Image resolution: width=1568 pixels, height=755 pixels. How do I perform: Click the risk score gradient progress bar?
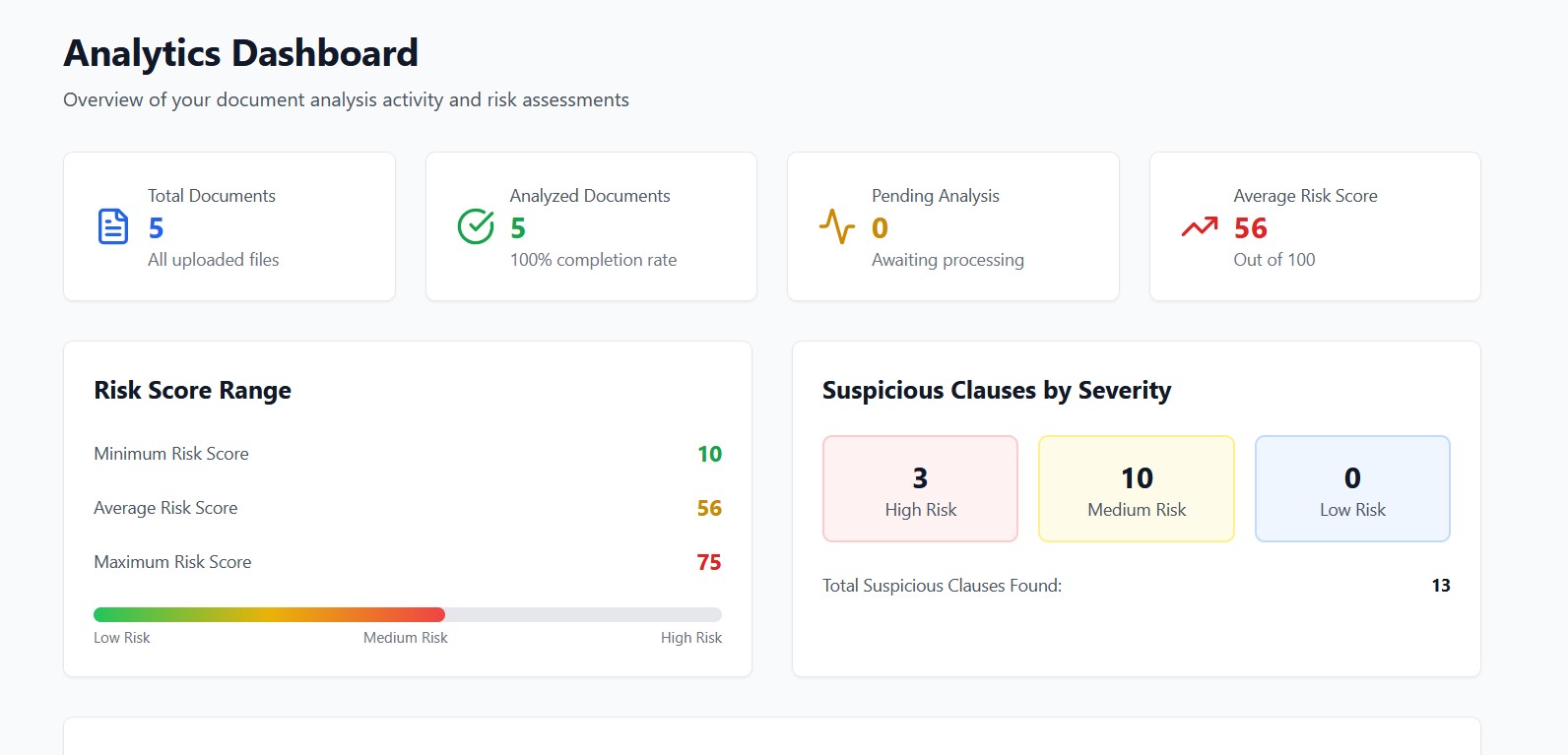tap(408, 614)
